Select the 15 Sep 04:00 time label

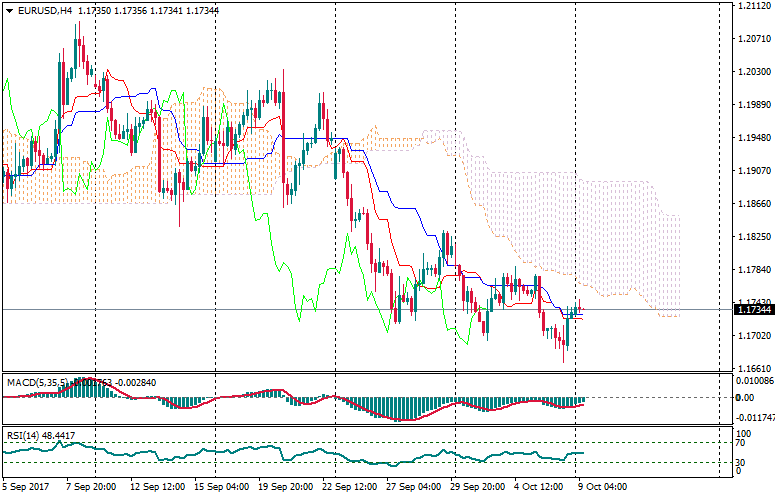coord(222,488)
